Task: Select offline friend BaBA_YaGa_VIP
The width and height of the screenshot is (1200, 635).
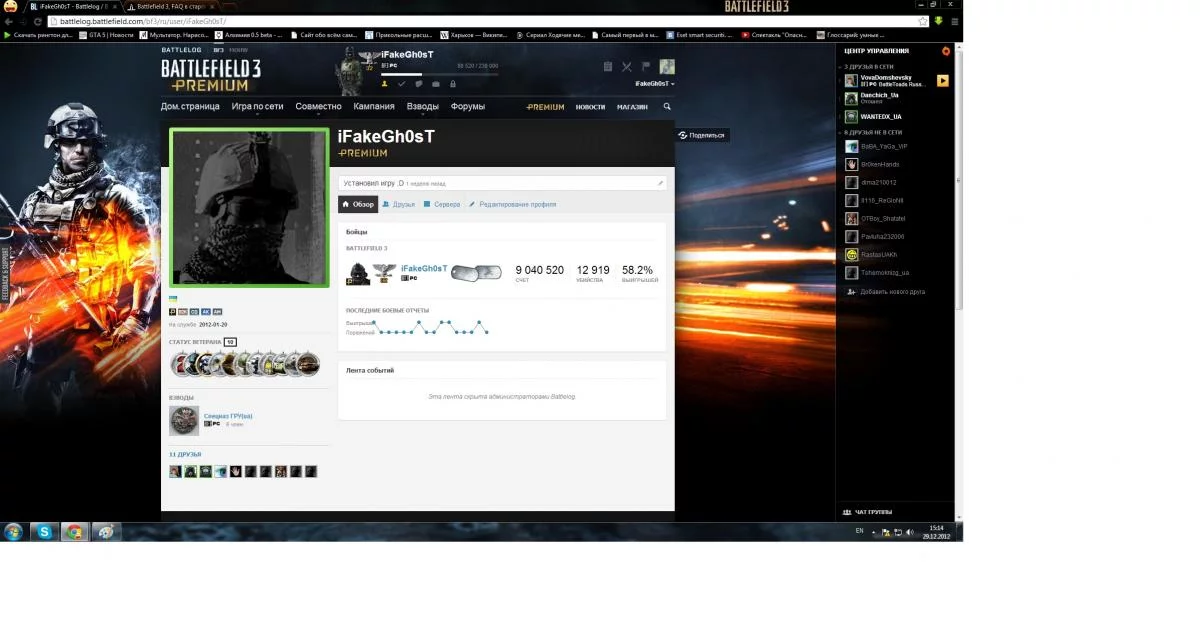Action: click(x=883, y=146)
